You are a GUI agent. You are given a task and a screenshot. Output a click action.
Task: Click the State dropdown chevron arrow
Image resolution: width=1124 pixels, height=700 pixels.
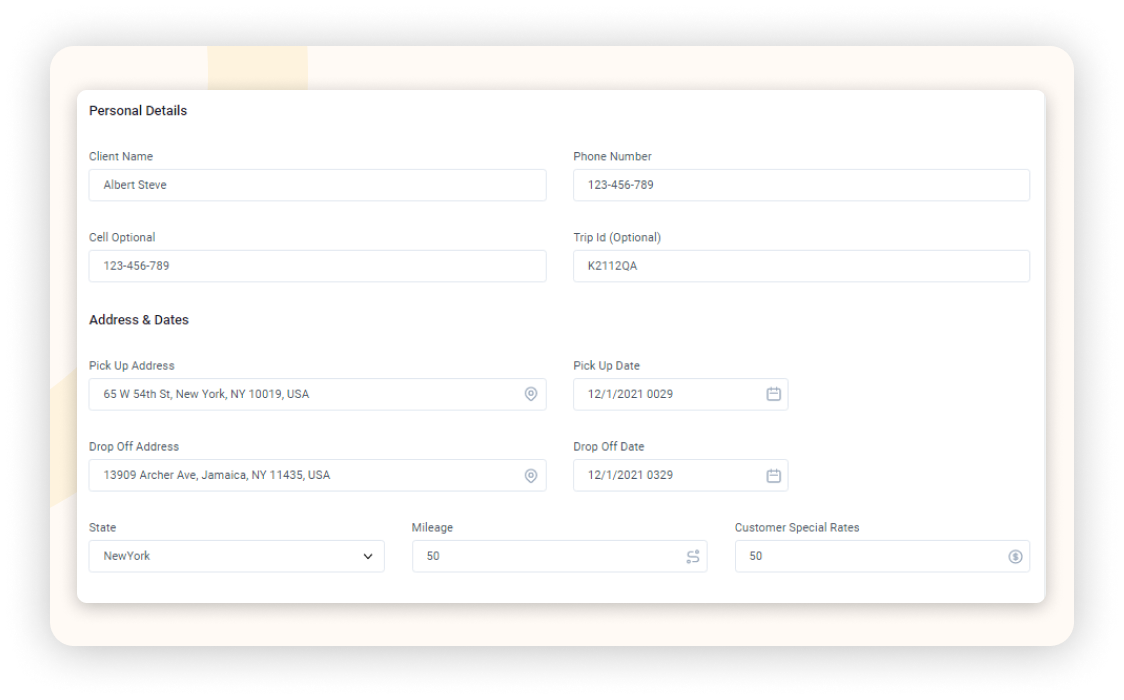366,556
